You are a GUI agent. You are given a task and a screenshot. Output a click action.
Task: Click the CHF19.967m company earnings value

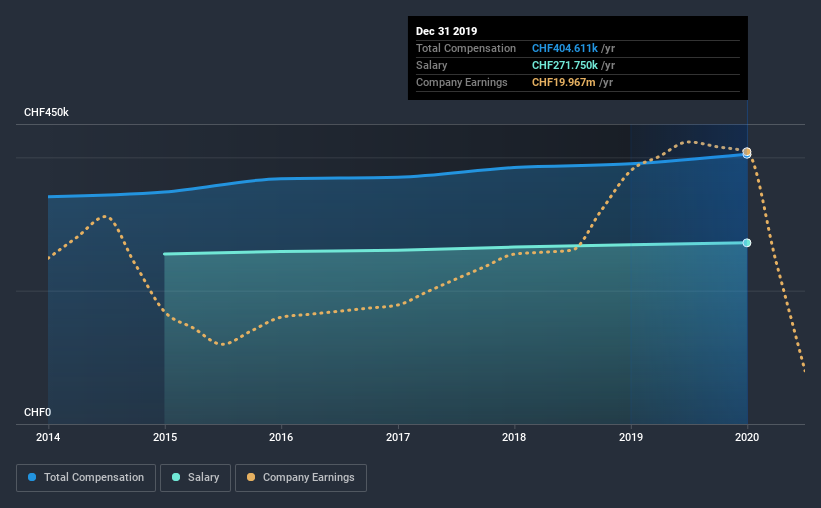pyautogui.click(x=564, y=82)
